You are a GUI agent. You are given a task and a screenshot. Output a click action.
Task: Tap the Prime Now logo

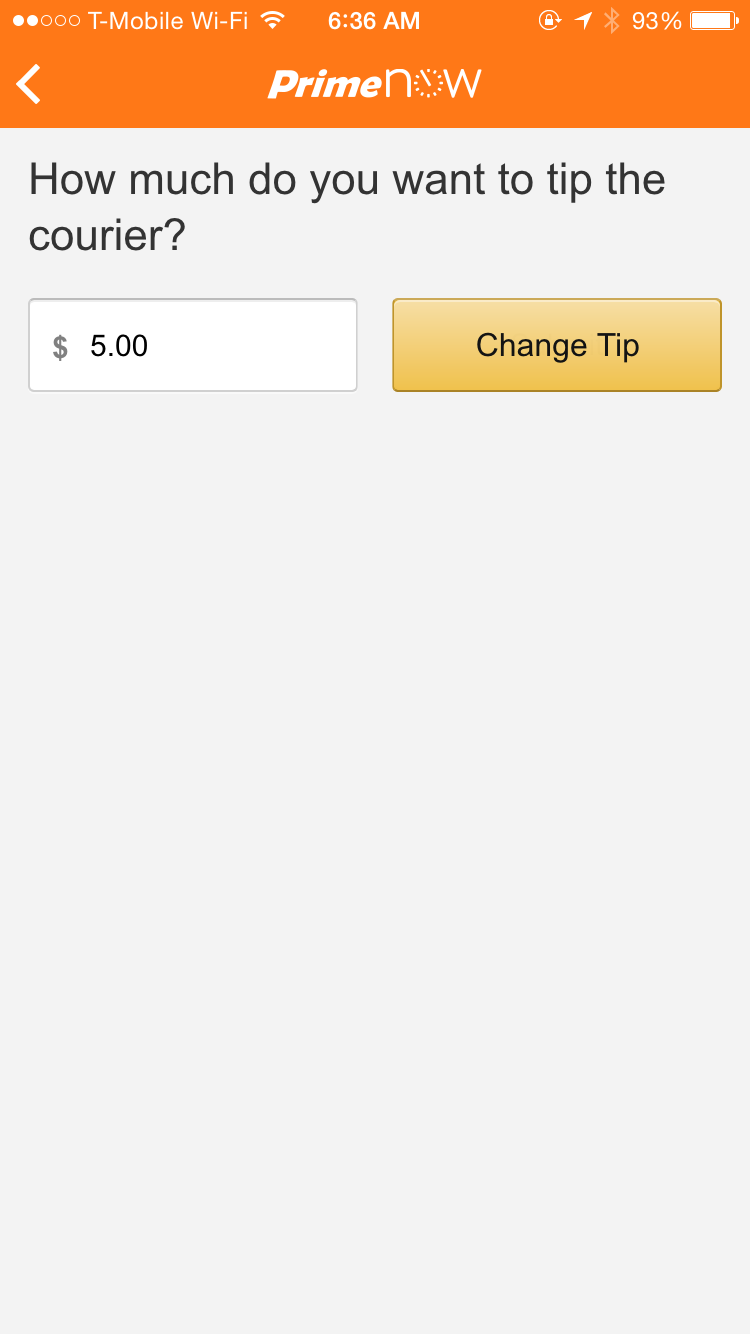point(374,84)
